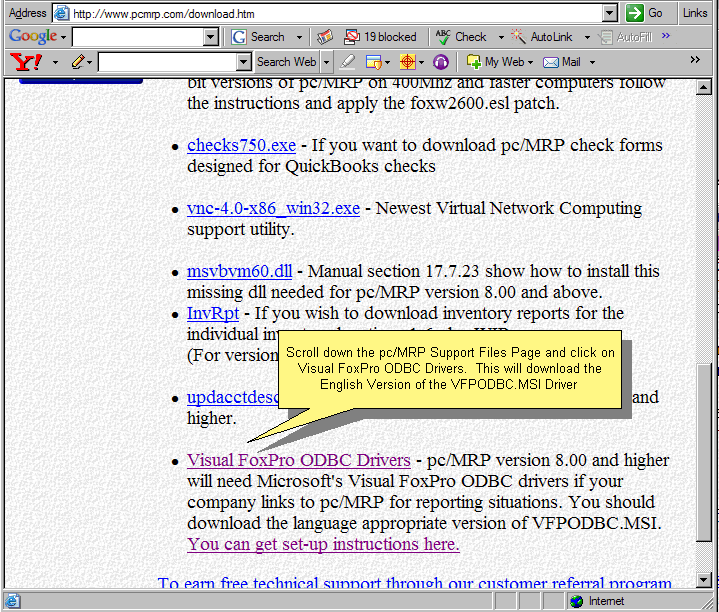Click the green Go arrow button
Screen dimensions: 719x612
point(635,13)
